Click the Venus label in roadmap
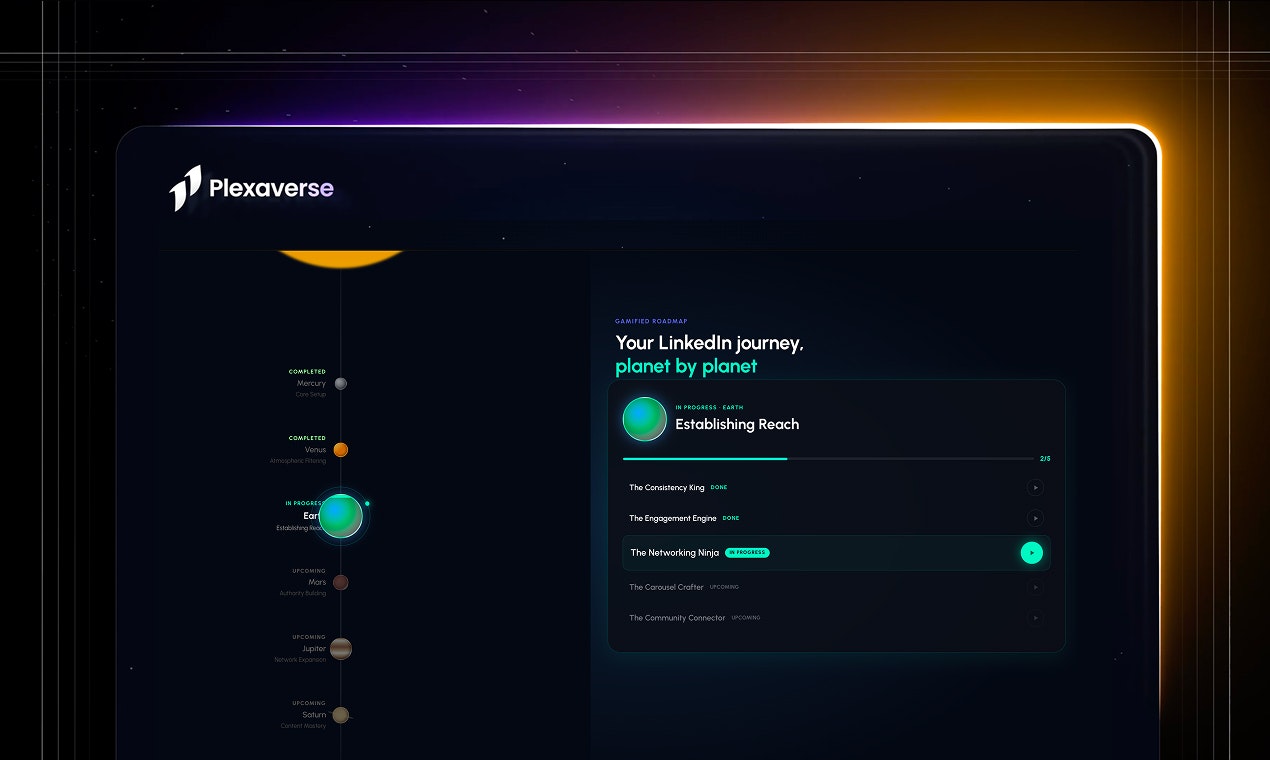This screenshot has height=760, width=1270. (315, 450)
